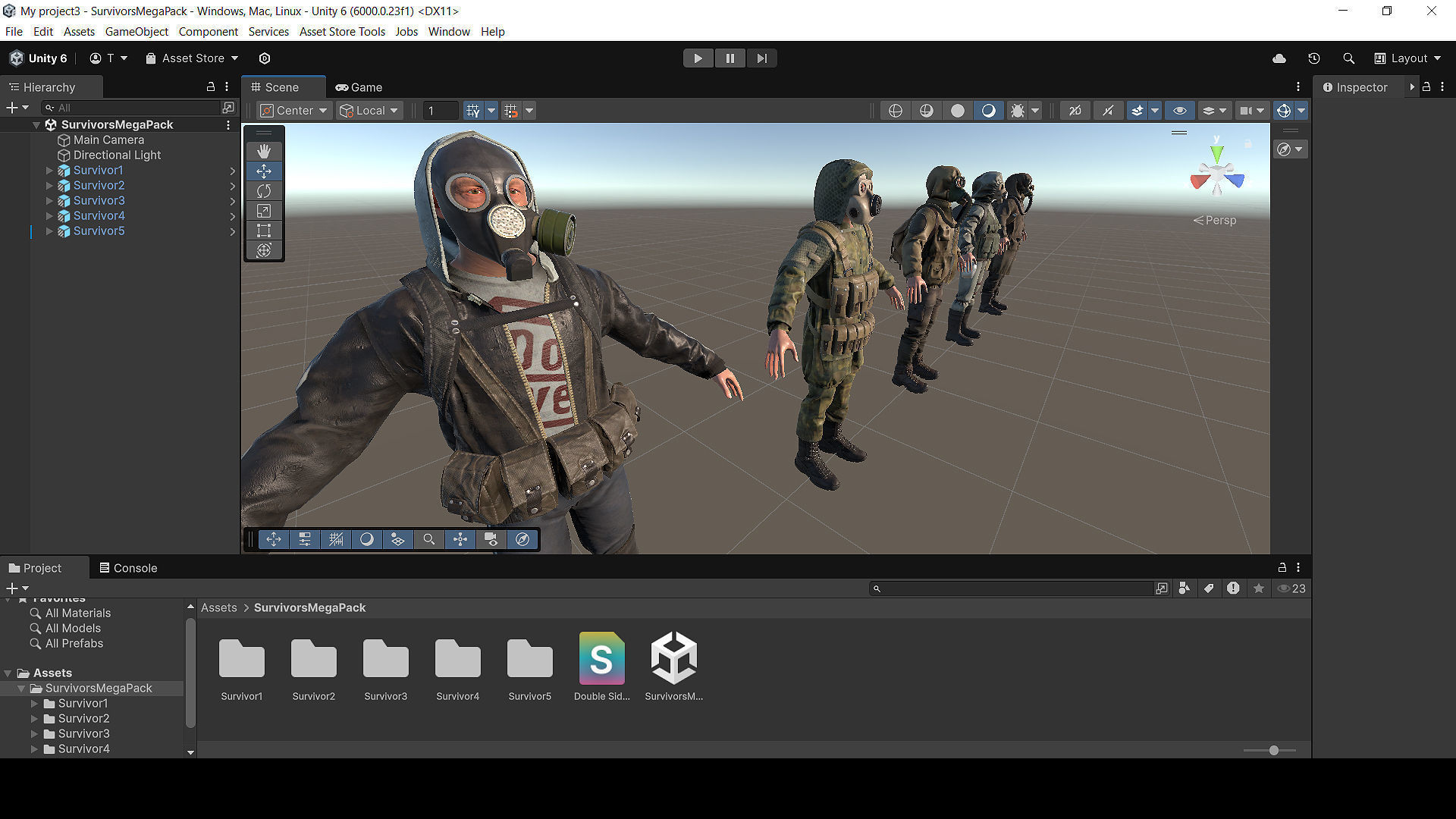Toggle the Project panel lock
This screenshot has height=819, width=1456.
1282,567
